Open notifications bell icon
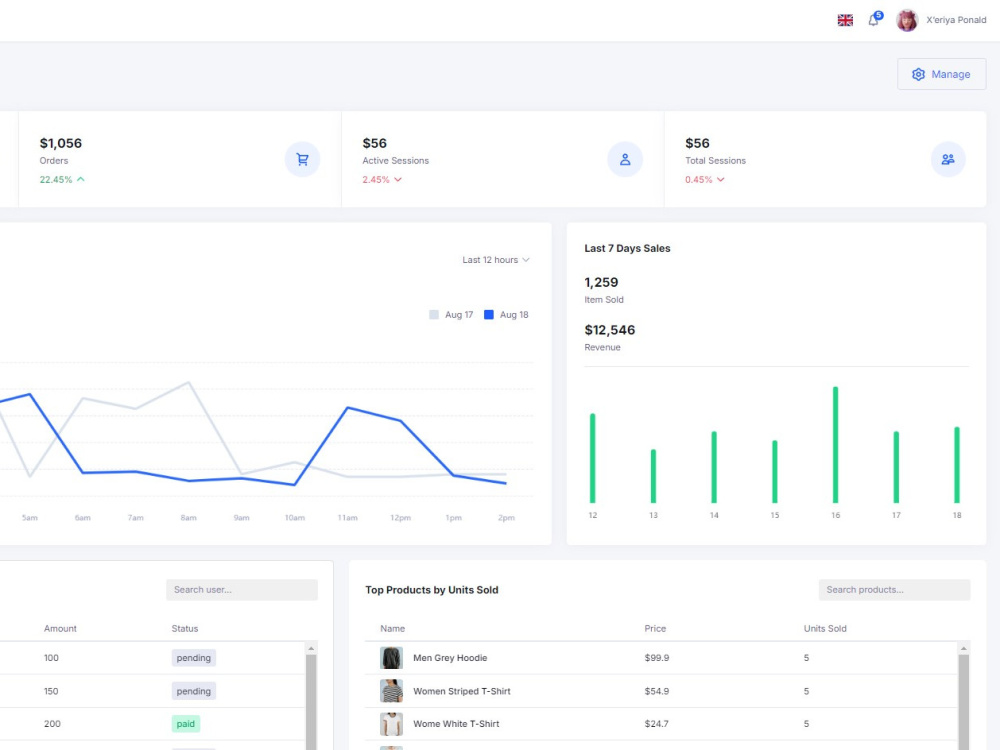 point(873,20)
